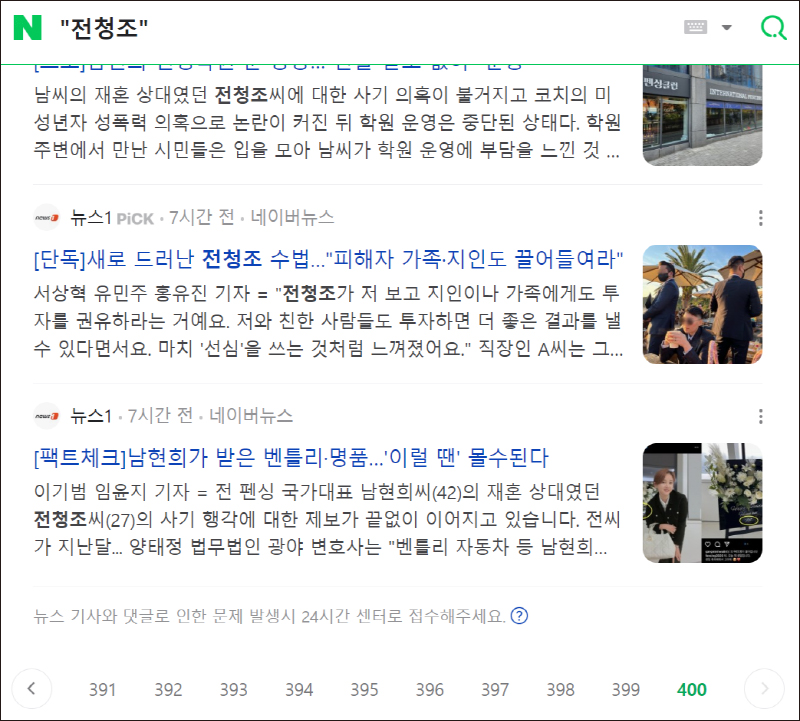Open the Naver home logo
Image resolution: width=800 pixels, height=721 pixels.
(28, 28)
